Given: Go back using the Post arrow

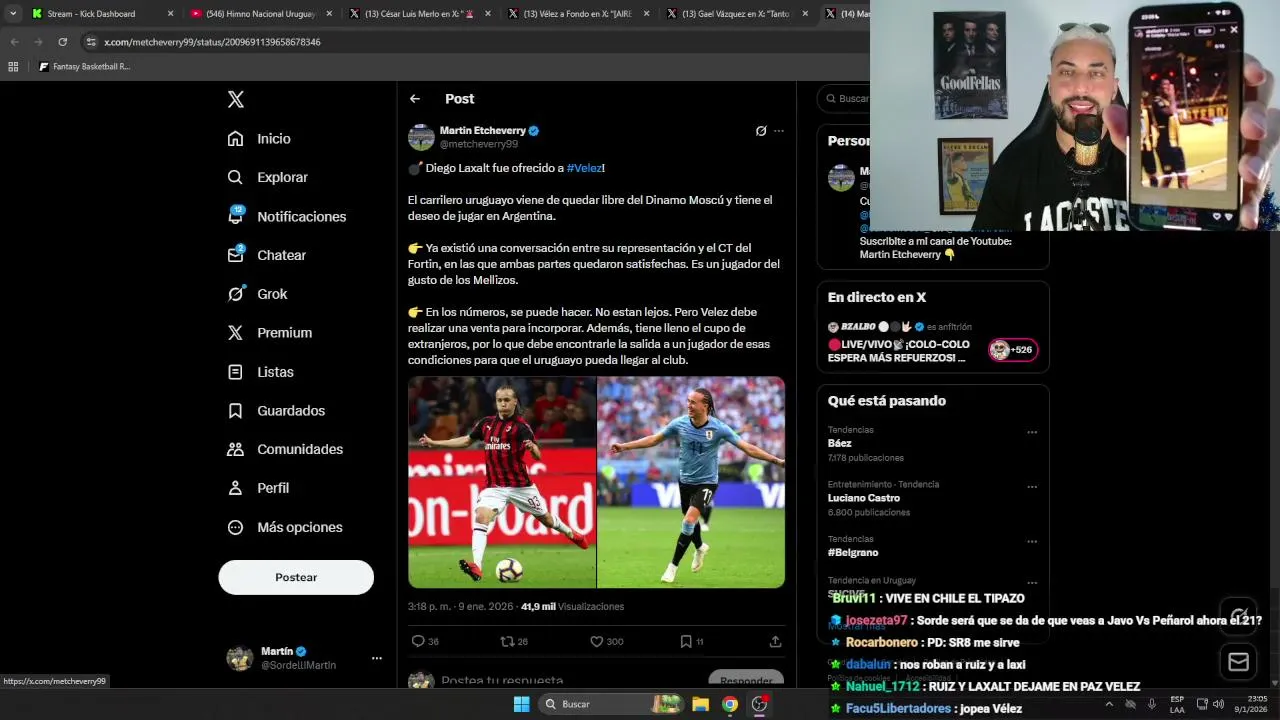Looking at the screenshot, I should coord(415,99).
